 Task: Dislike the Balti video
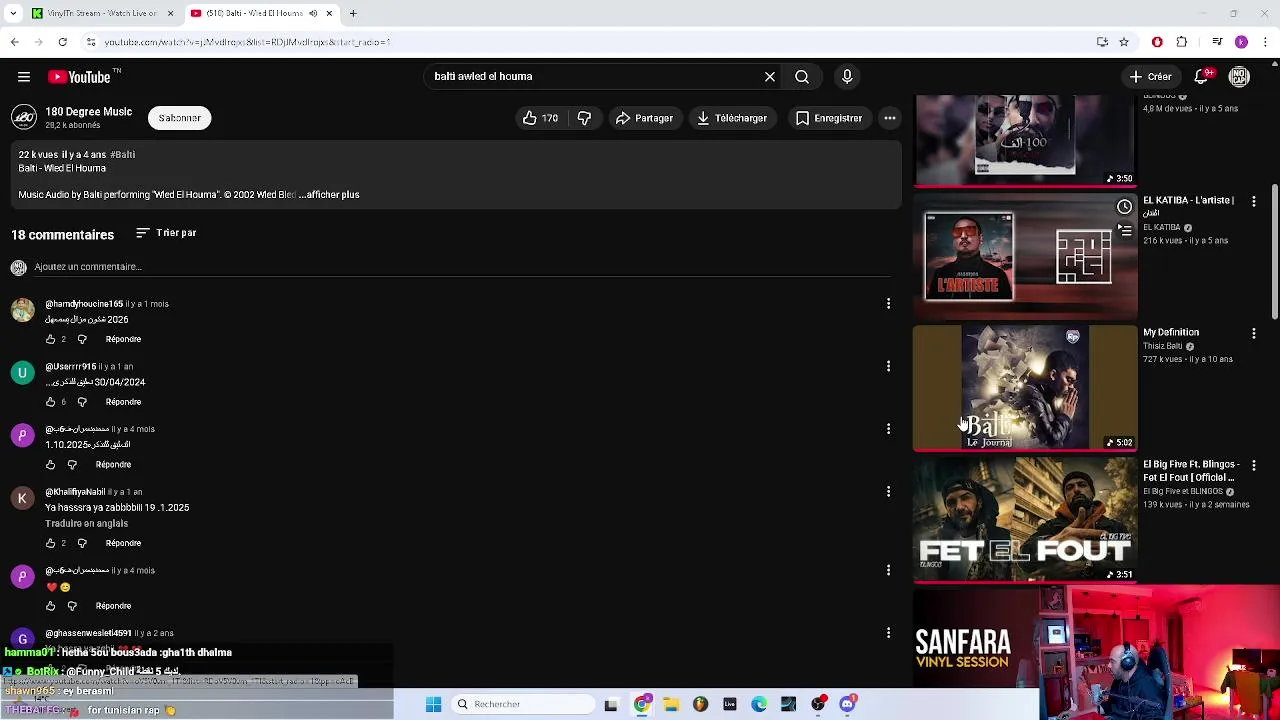584,118
